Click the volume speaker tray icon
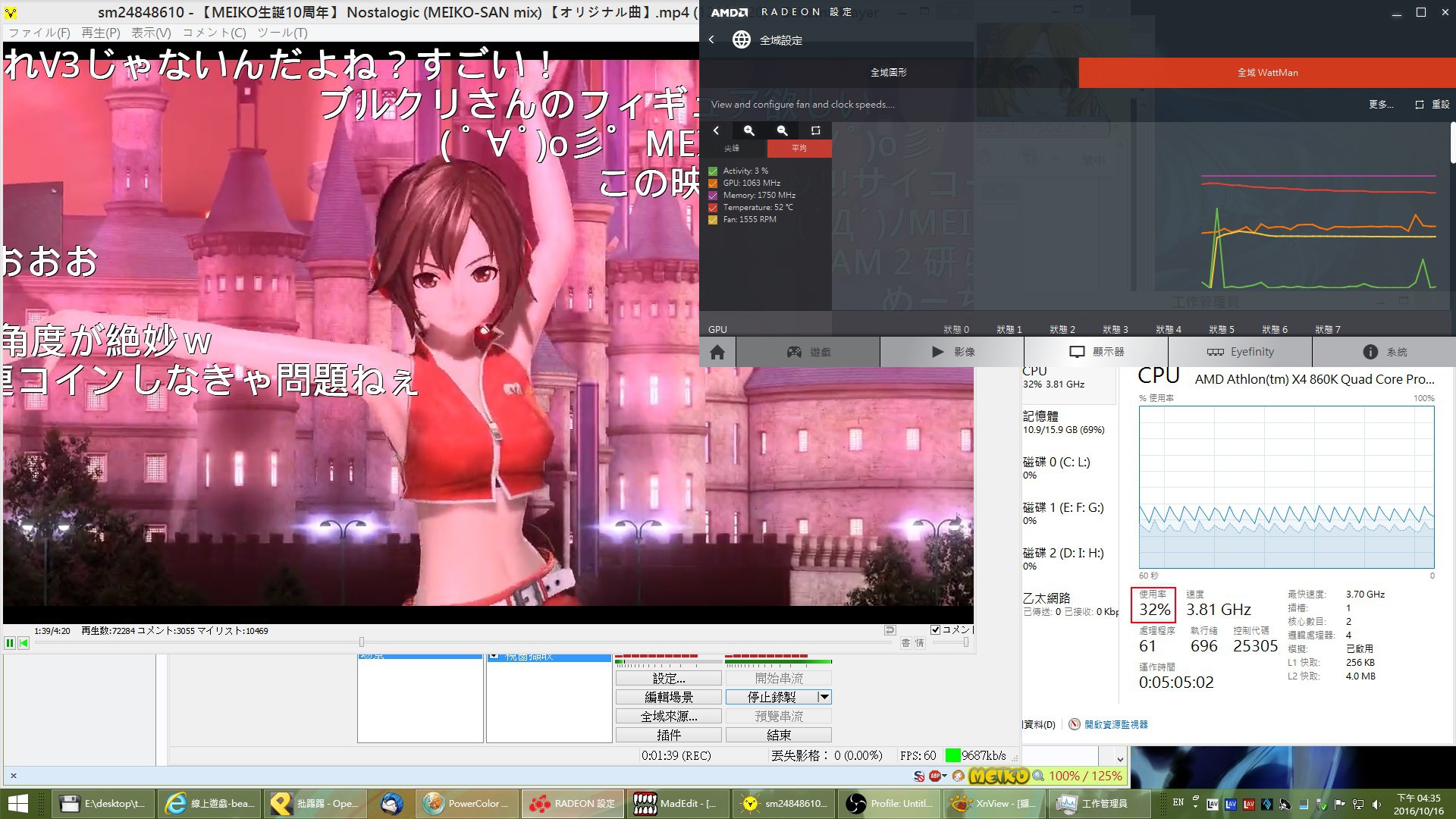Viewport: 1456px width, 819px height. (x=1377, y=804)
